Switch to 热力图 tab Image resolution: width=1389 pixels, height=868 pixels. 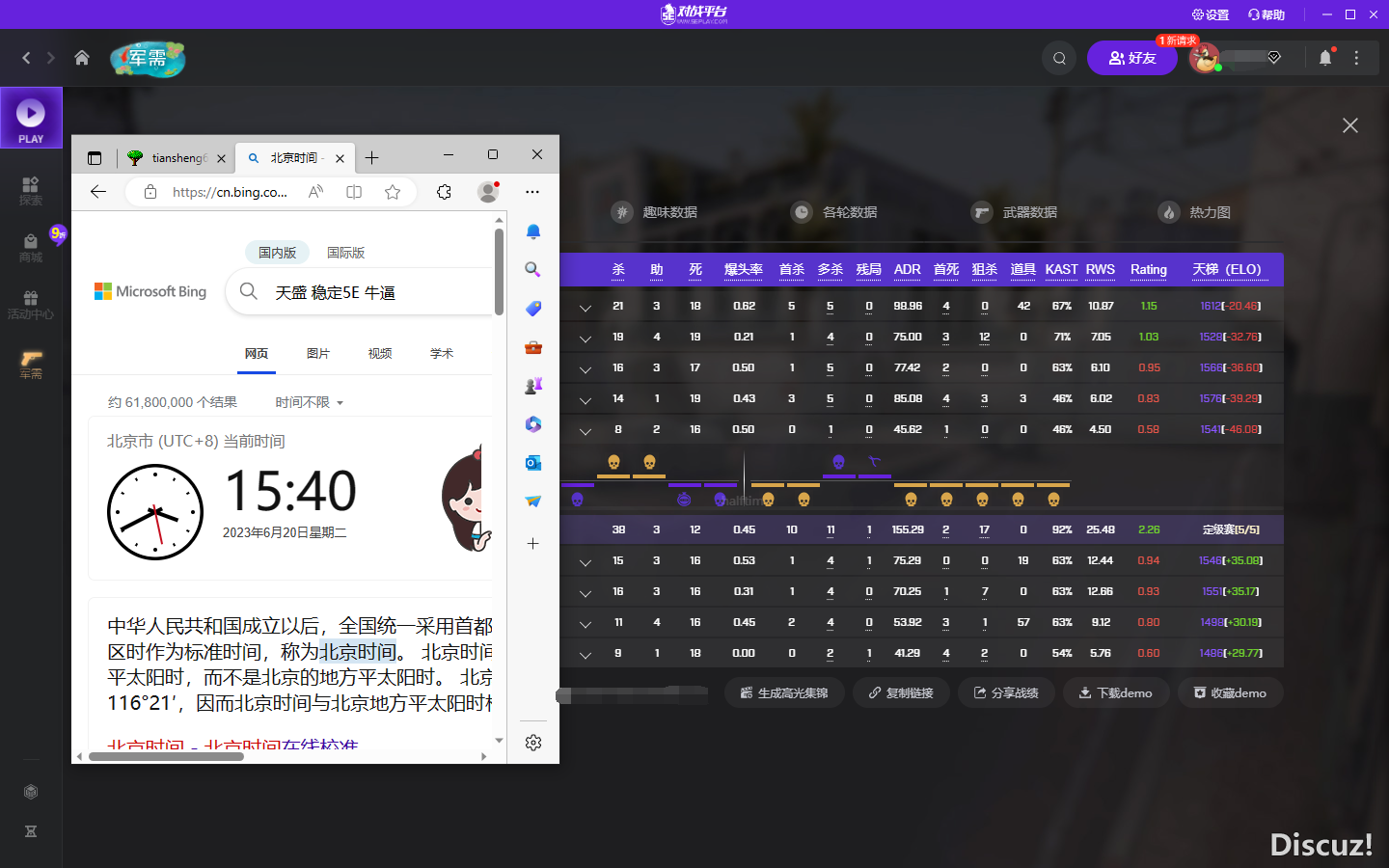(1194, 212)
